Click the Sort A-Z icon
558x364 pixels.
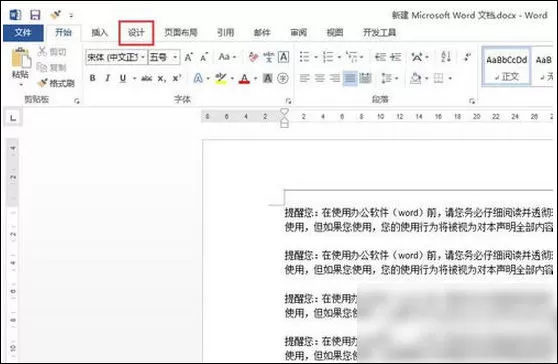tap(446, 57)
